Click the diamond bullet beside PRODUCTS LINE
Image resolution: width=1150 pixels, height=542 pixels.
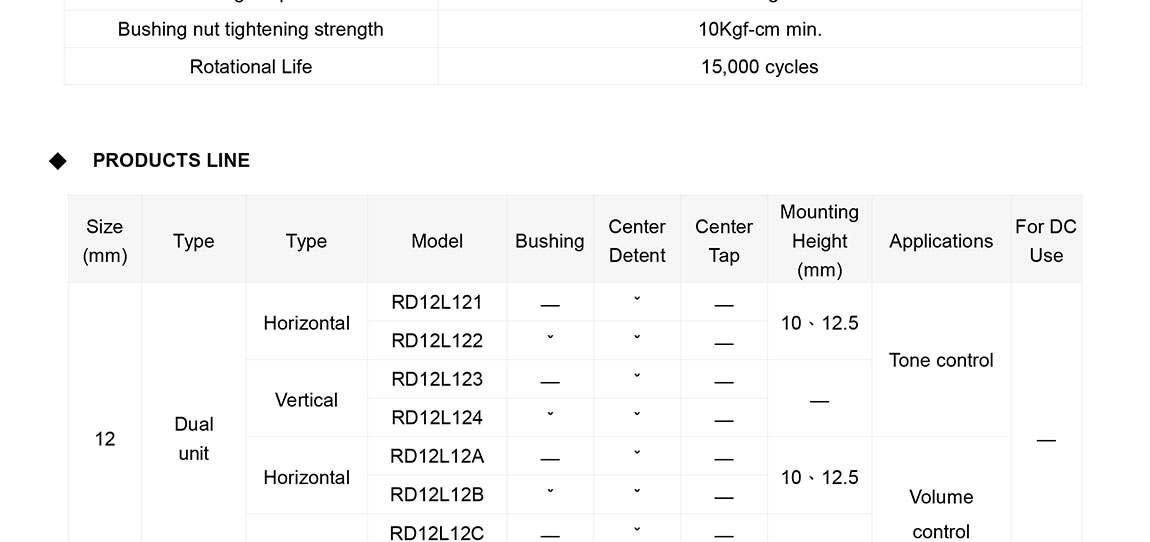tap(58, 161)
